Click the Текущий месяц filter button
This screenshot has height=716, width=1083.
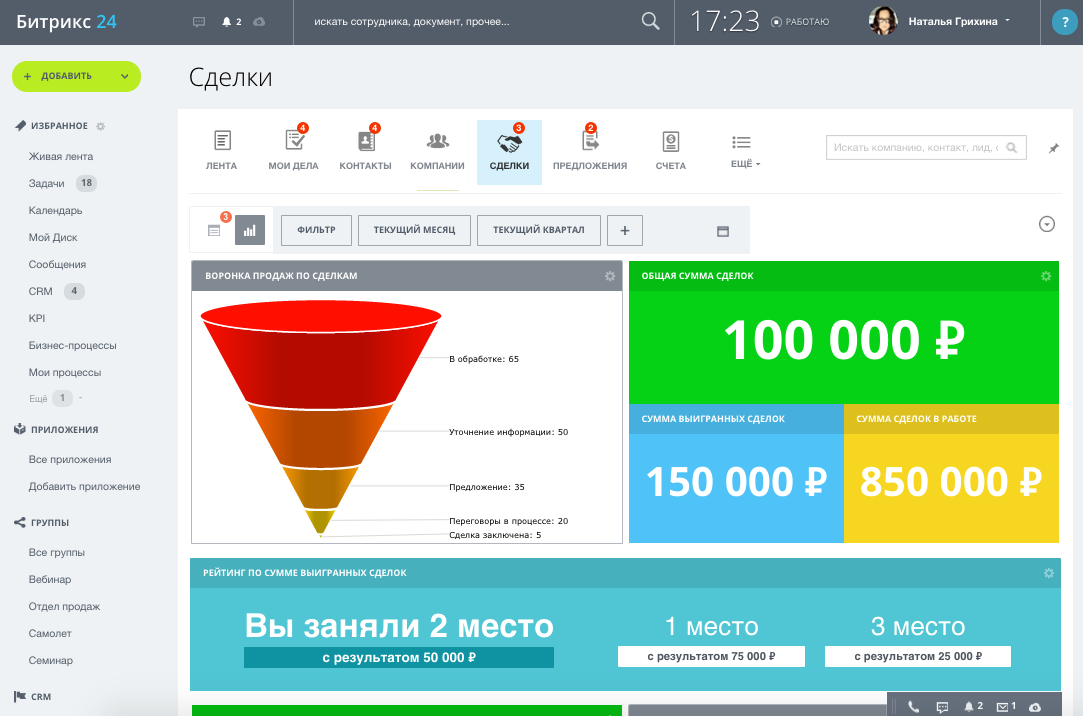[x=414, y=230]
